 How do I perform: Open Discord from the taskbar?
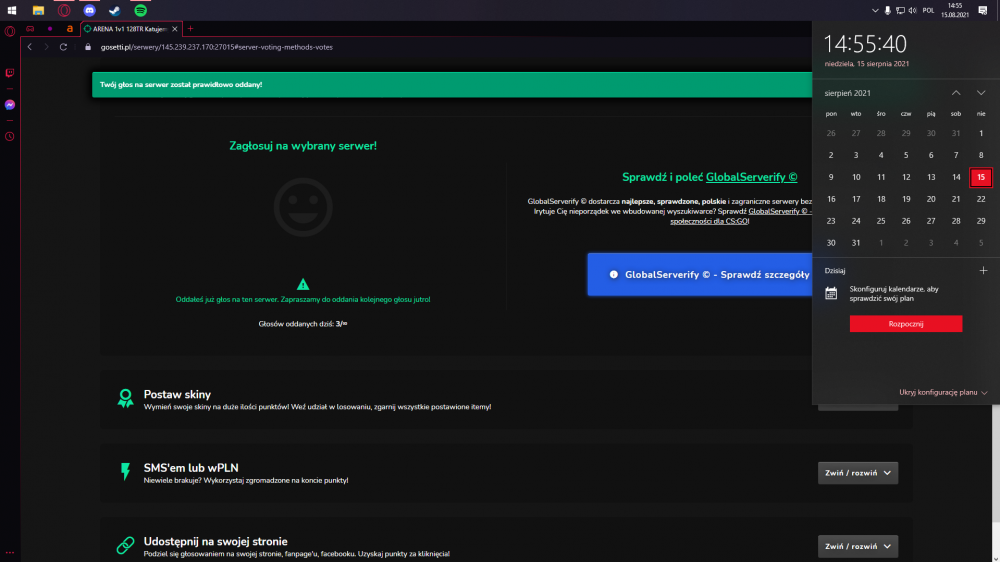(89, 10)
